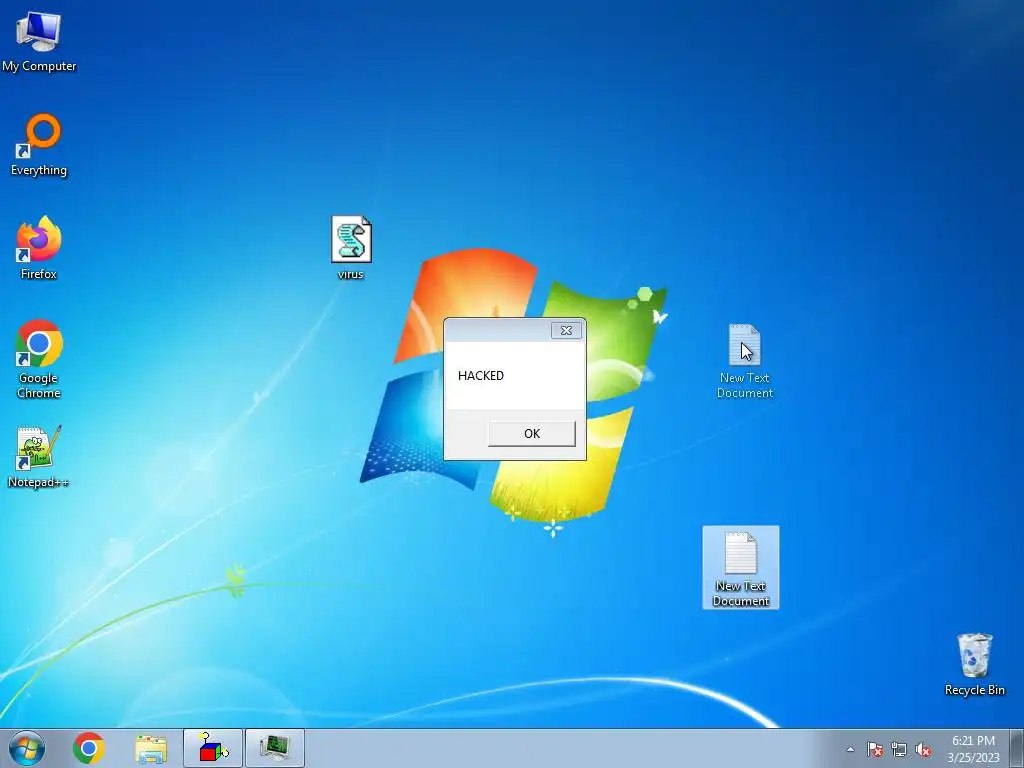Open Chrome from the taskbar
The image size is (1024, 768).
click(x=89, y=748)
